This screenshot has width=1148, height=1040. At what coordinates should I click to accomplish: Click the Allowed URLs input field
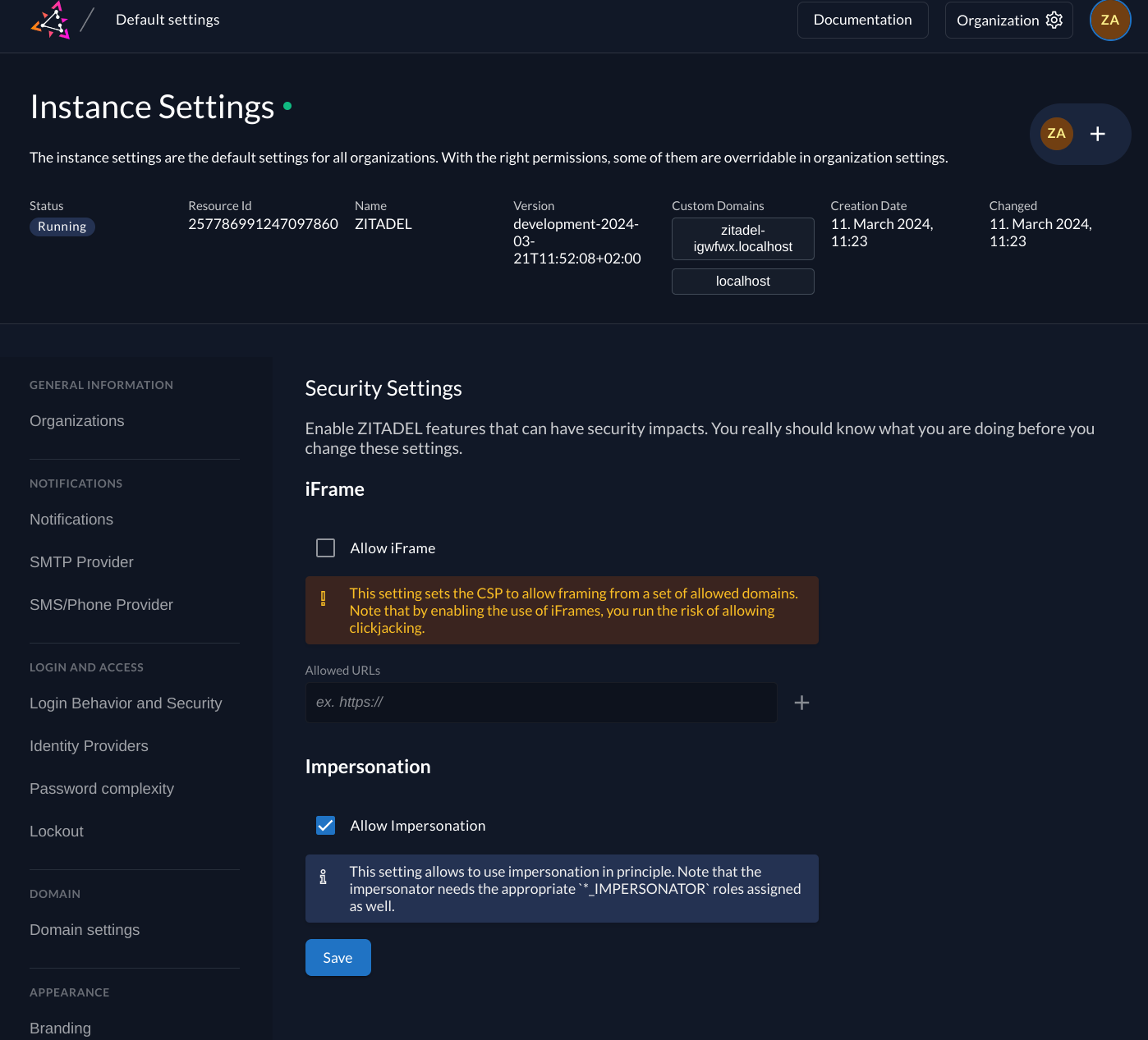[540, 703]
